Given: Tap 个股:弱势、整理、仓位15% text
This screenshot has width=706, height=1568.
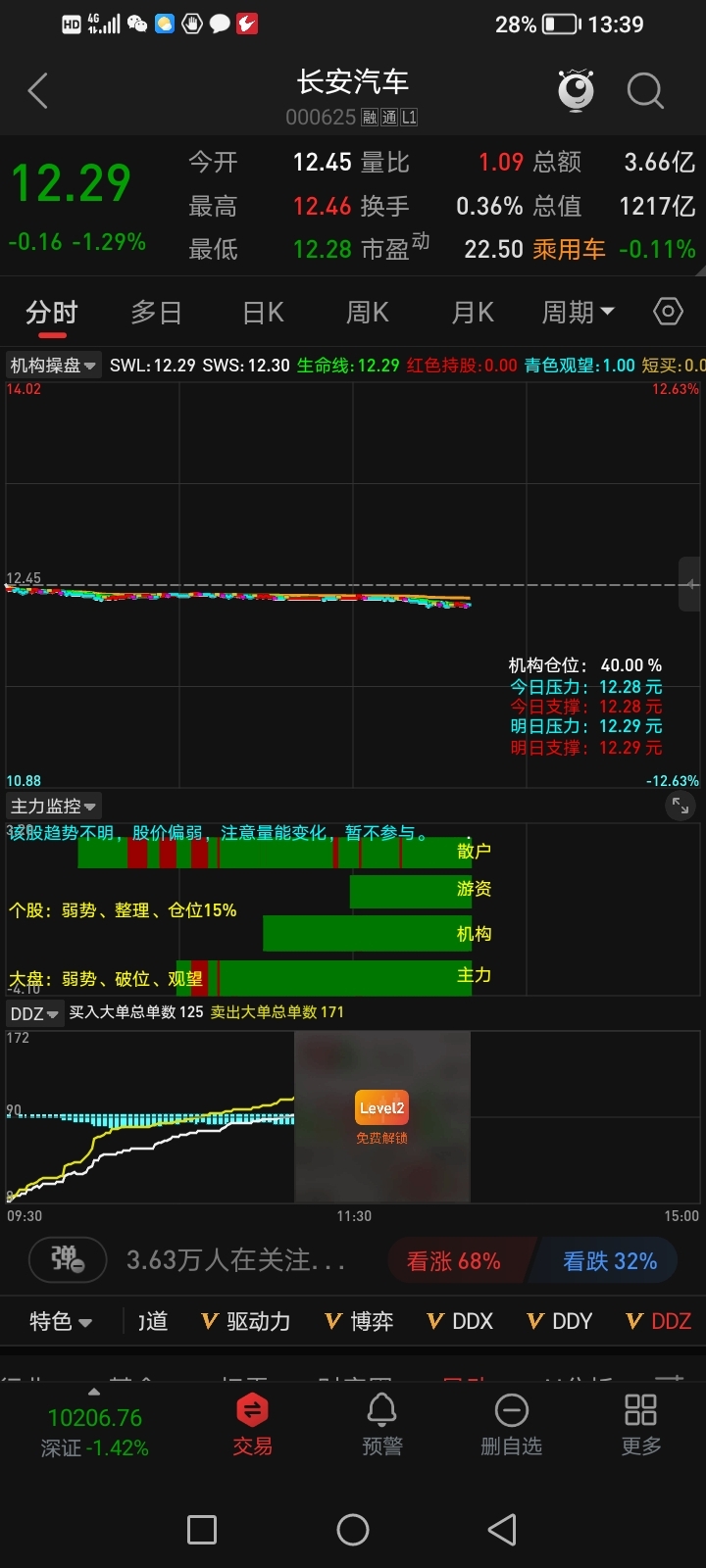Looking at the screenshot, I should tap(123, 910).
